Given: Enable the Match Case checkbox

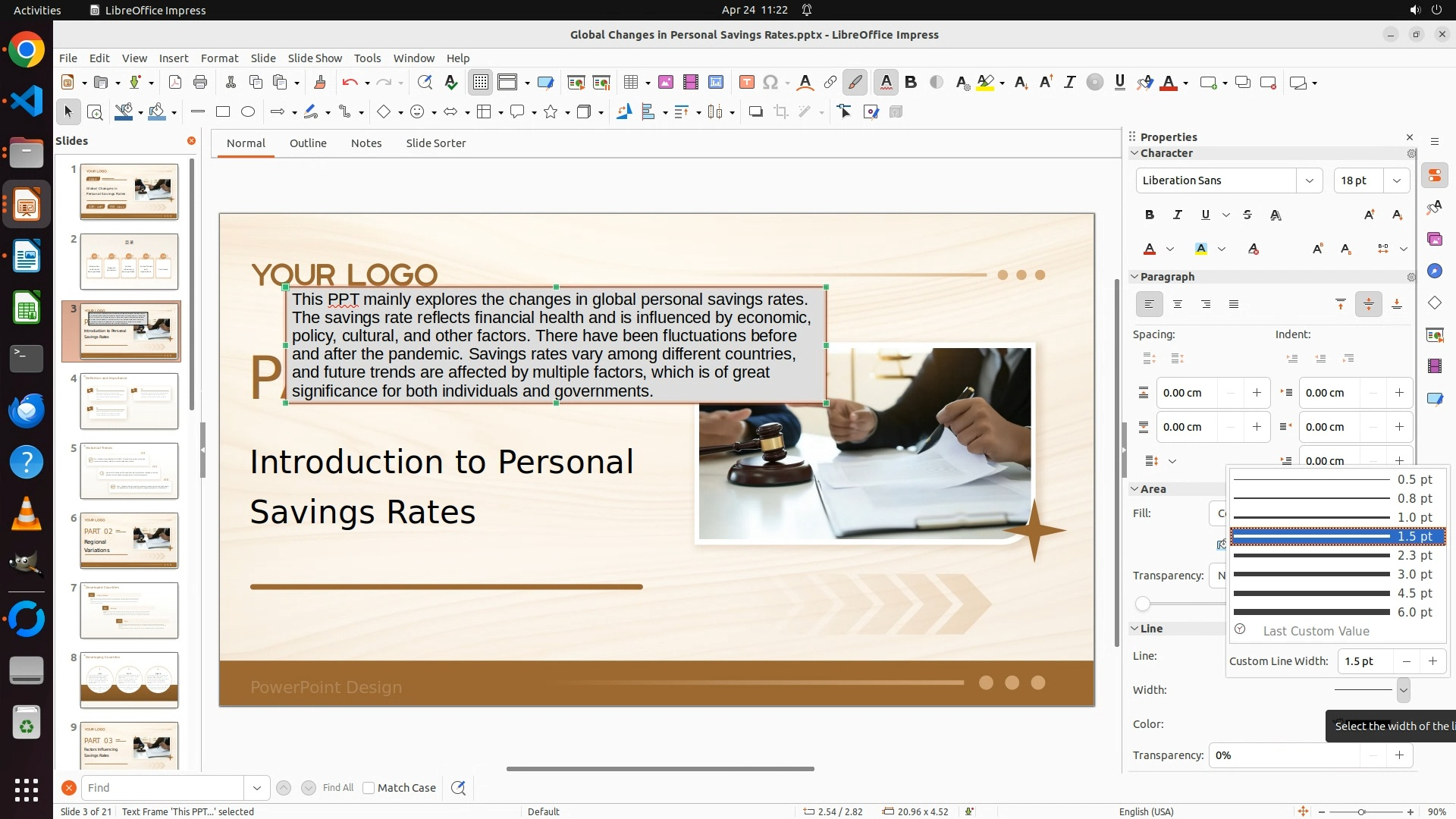Looking at the screenshot, I should tap(369, 788).
